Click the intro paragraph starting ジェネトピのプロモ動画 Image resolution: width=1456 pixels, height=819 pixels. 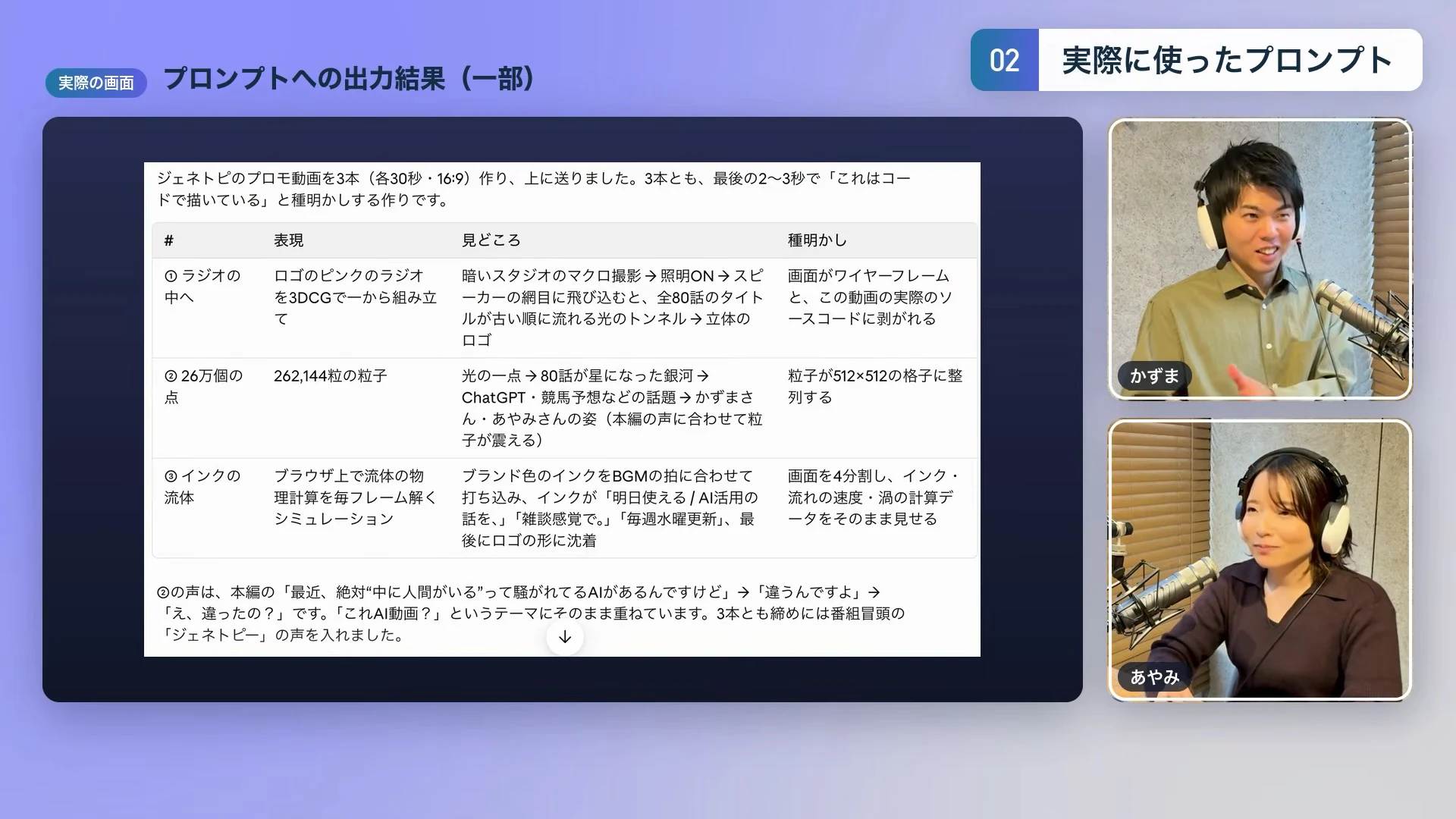[533, 189]
